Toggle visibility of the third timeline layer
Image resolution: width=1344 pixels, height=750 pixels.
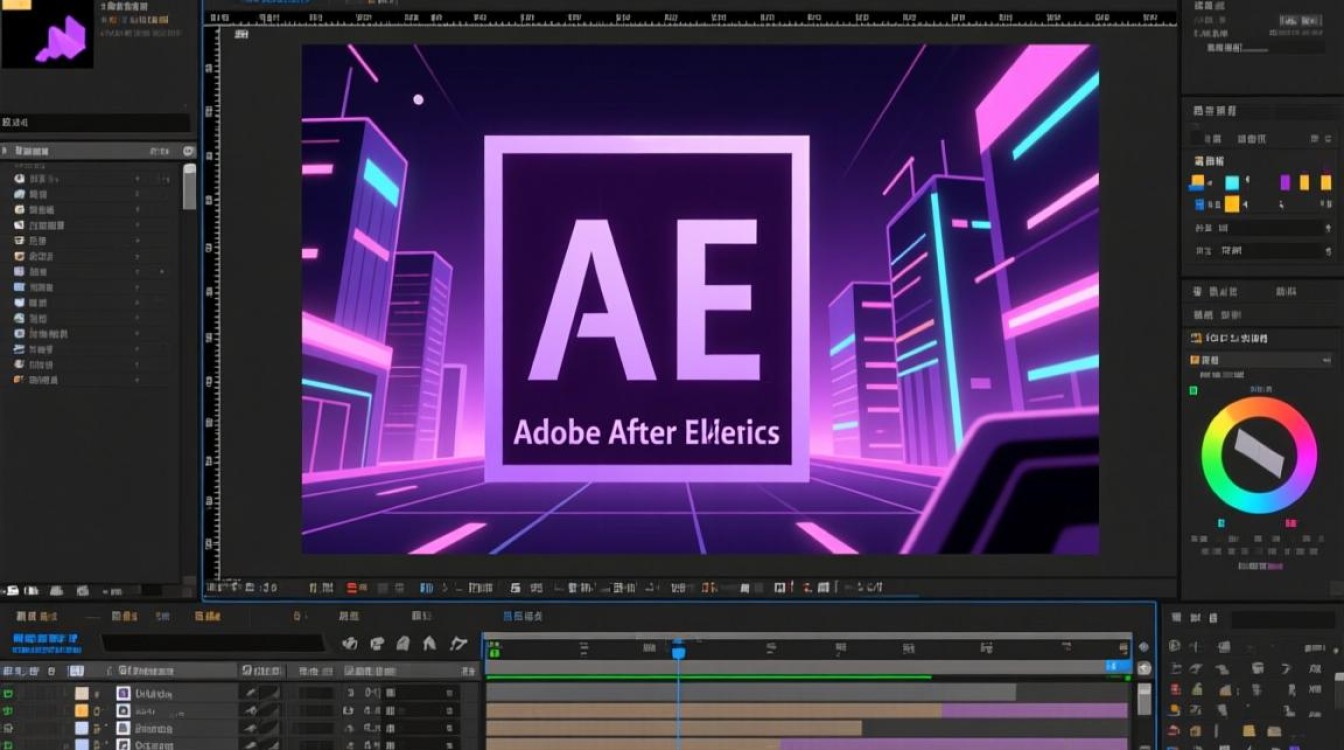(x=11, y=729)
